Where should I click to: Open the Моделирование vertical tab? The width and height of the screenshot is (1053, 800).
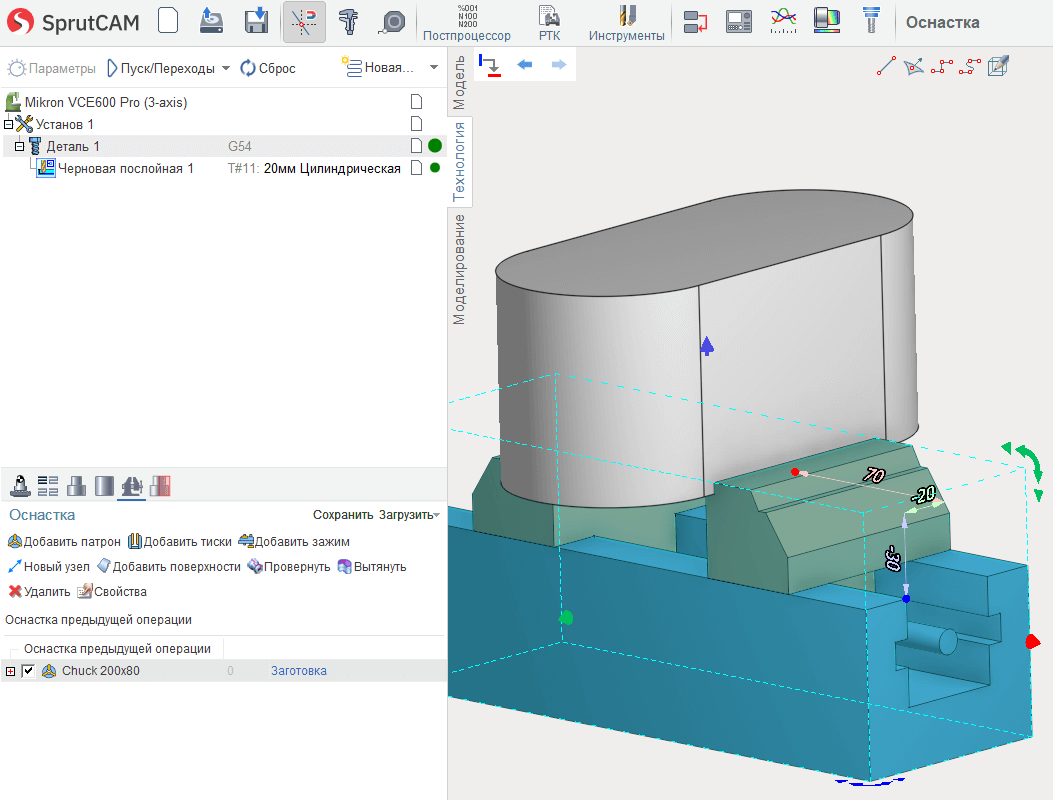point(460,269)
